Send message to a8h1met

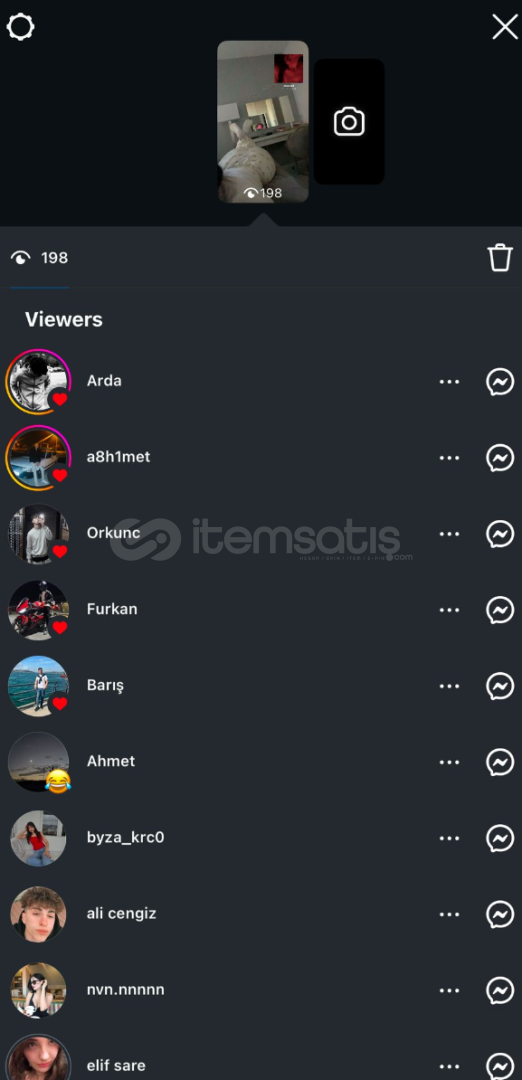point(500,457)
